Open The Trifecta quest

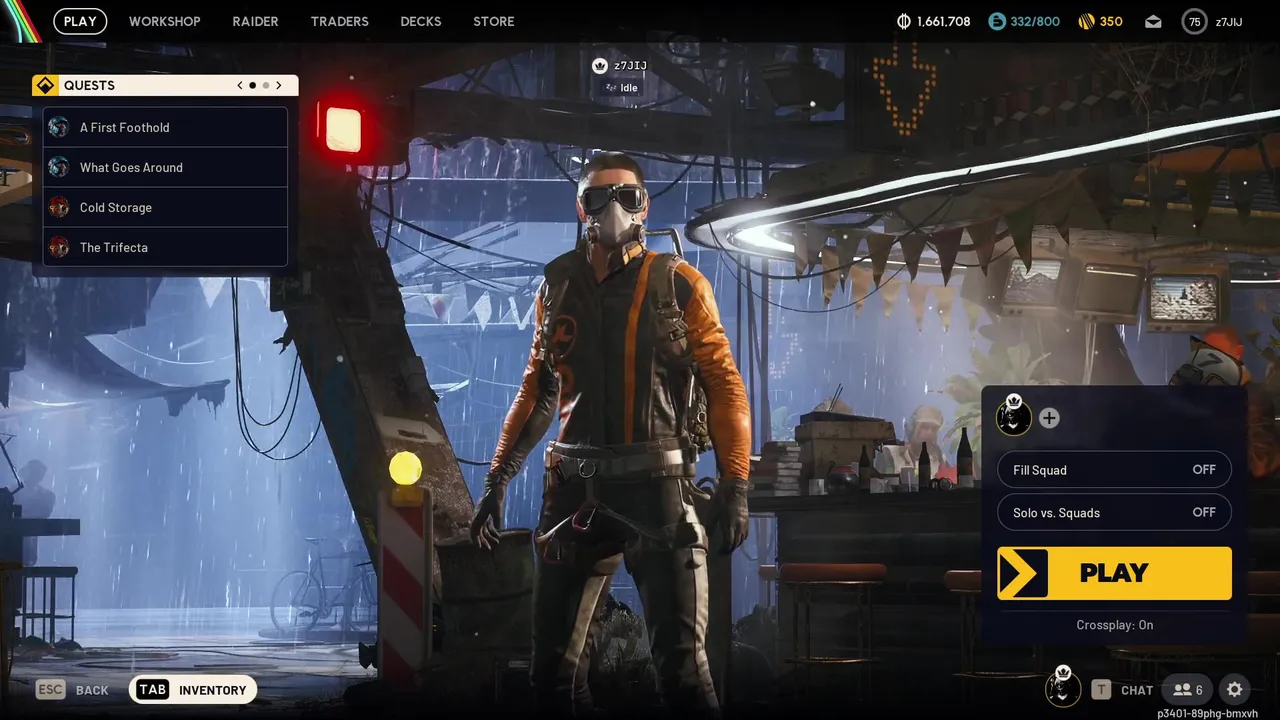165,247
